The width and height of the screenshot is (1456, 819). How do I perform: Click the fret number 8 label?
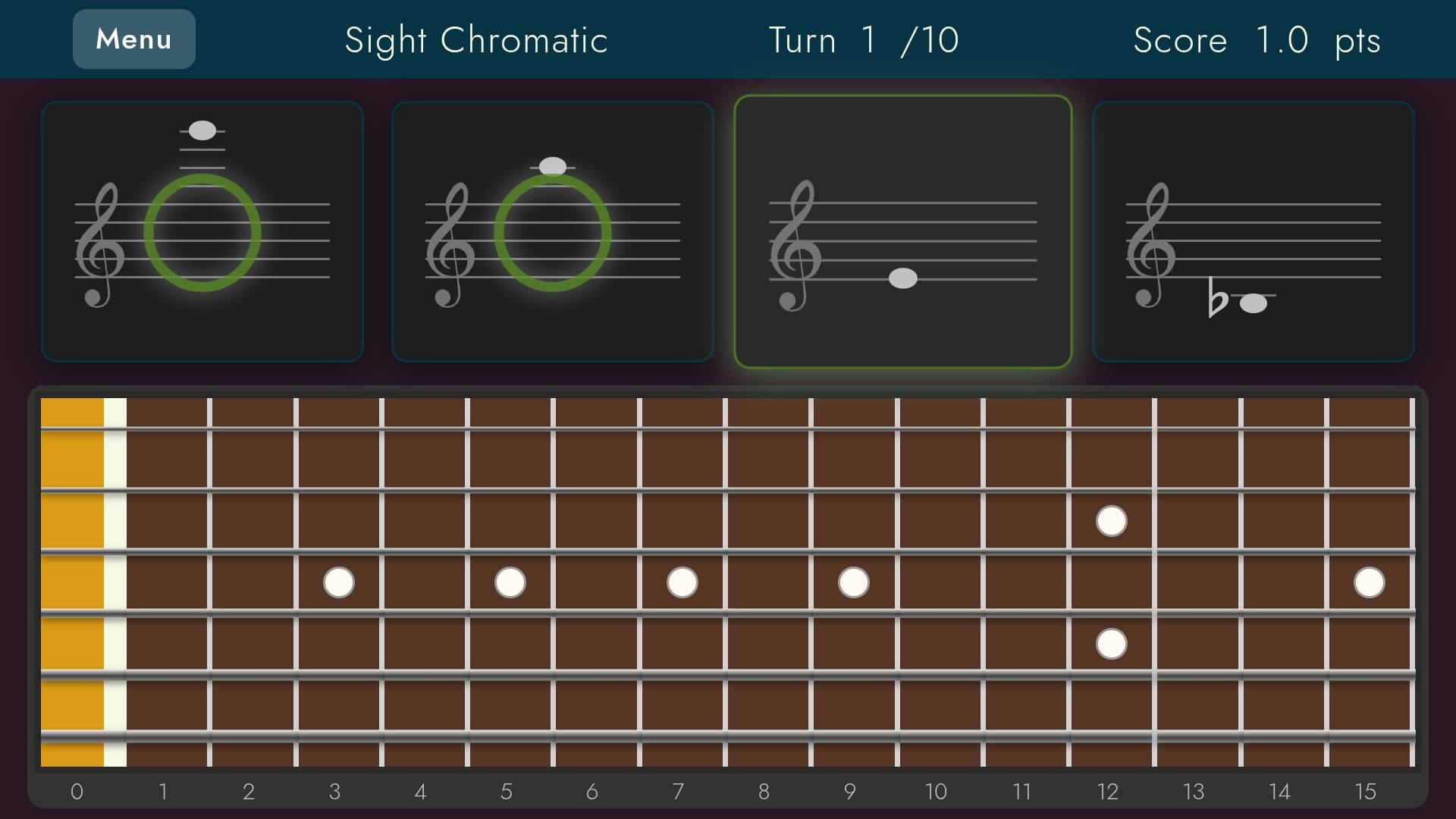click(x=765, y=791)
